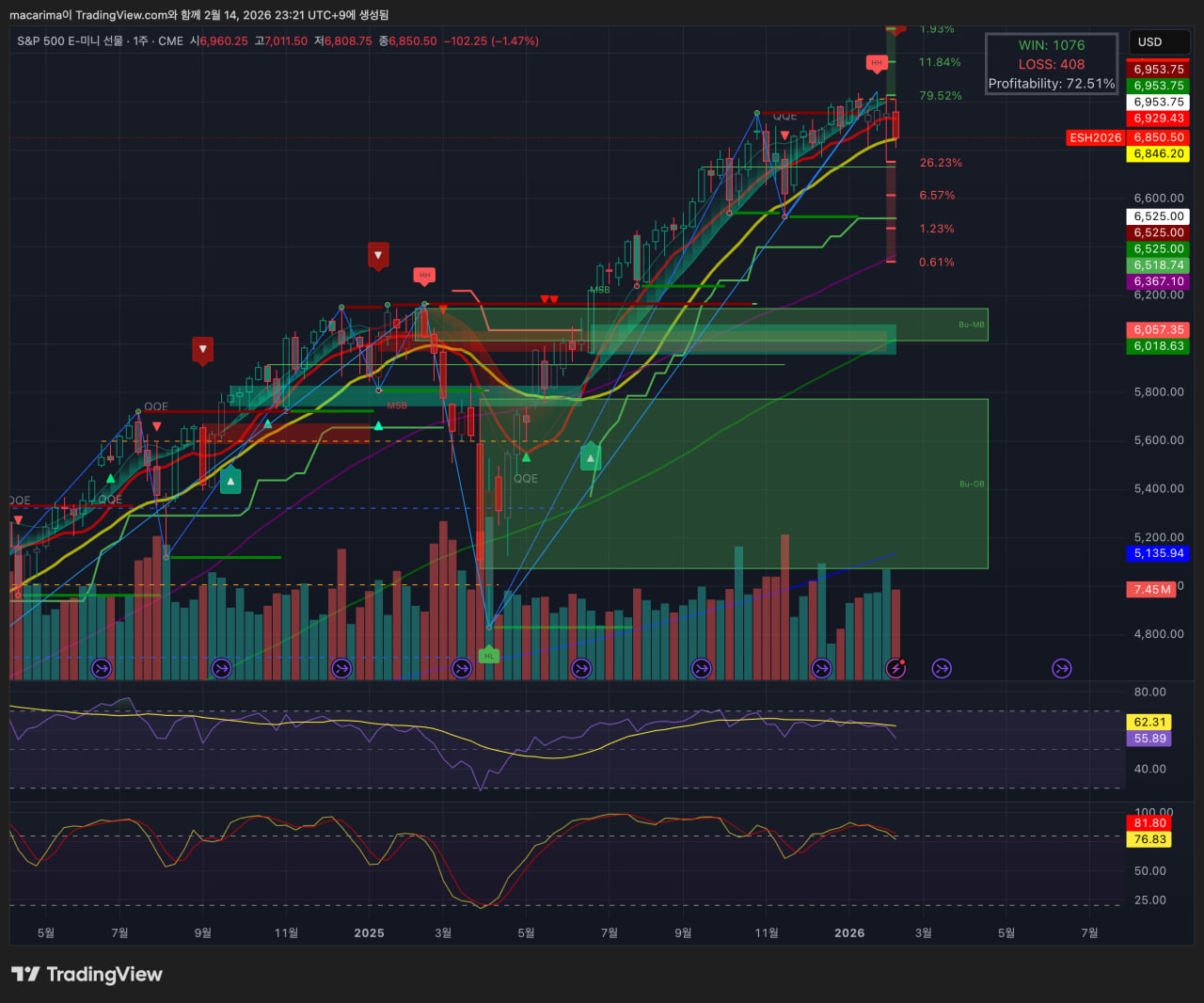Click the blue 5,135.94 price label

(1158, 553)
